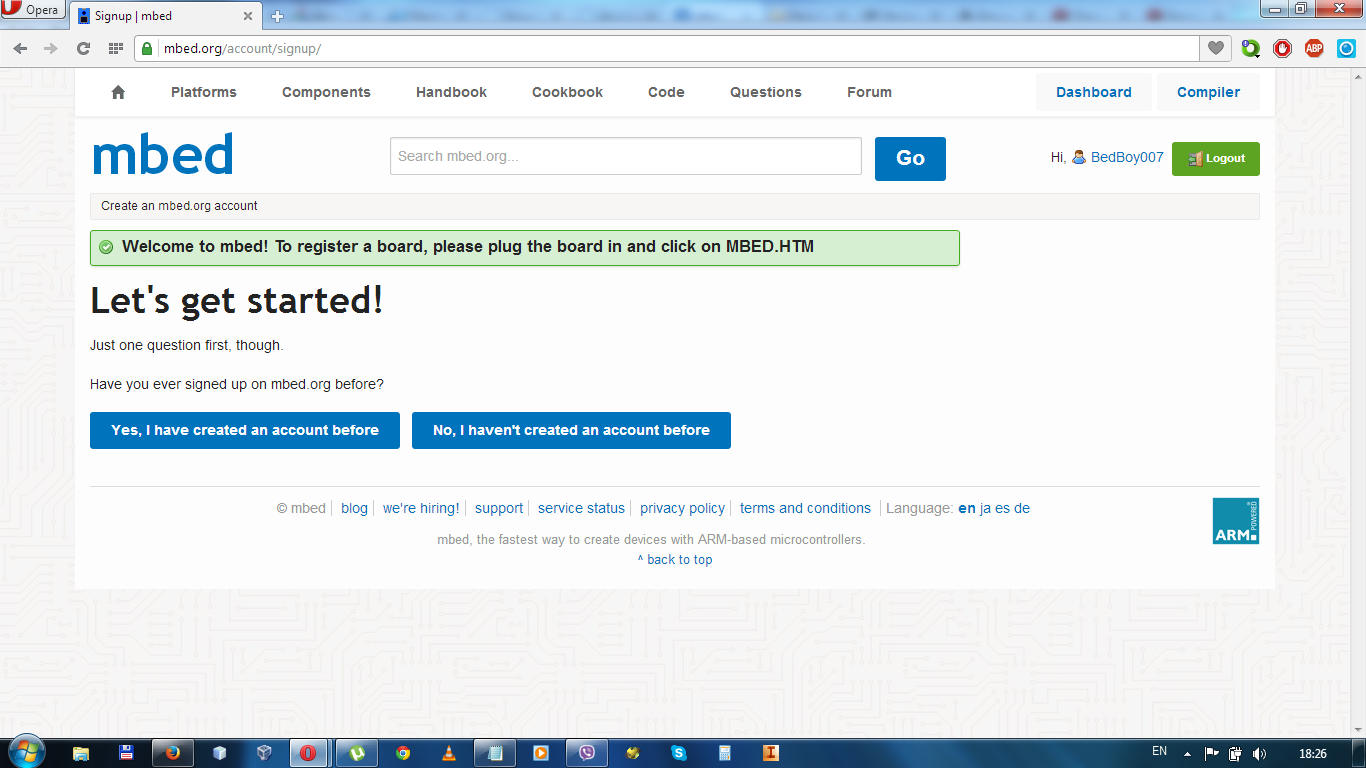Select the en language link
Screen dimensions: 1366x768
click(x=967, y=508)
